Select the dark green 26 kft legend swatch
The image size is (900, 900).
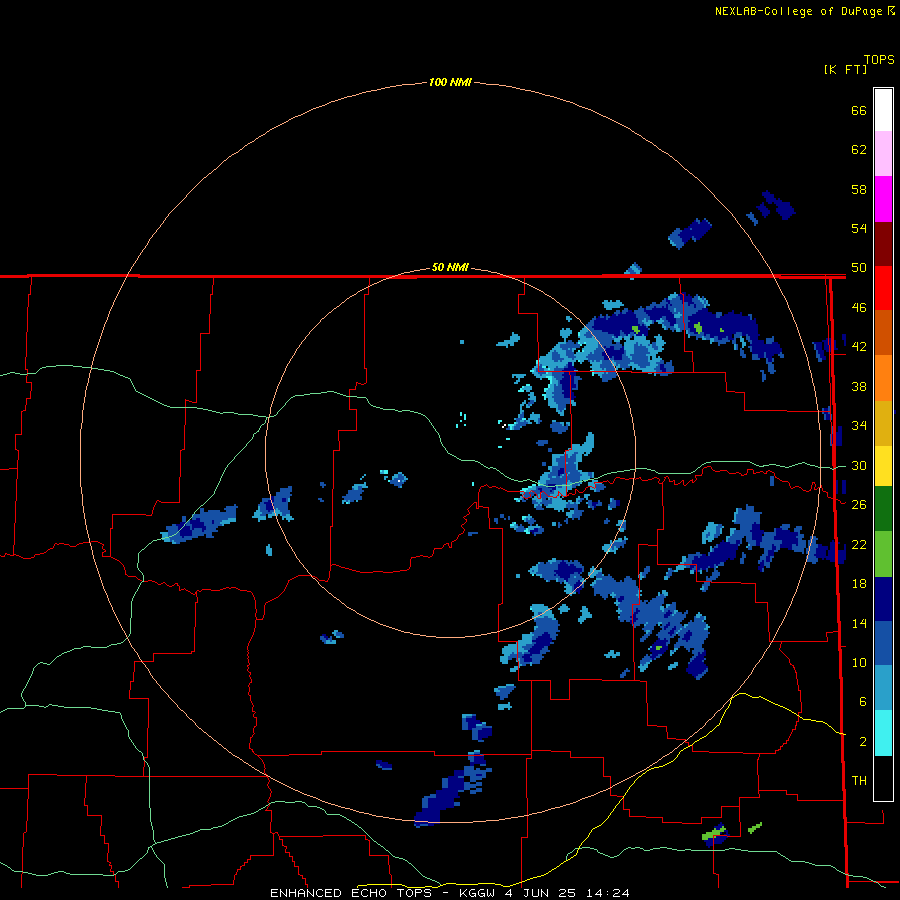point(883,508)
